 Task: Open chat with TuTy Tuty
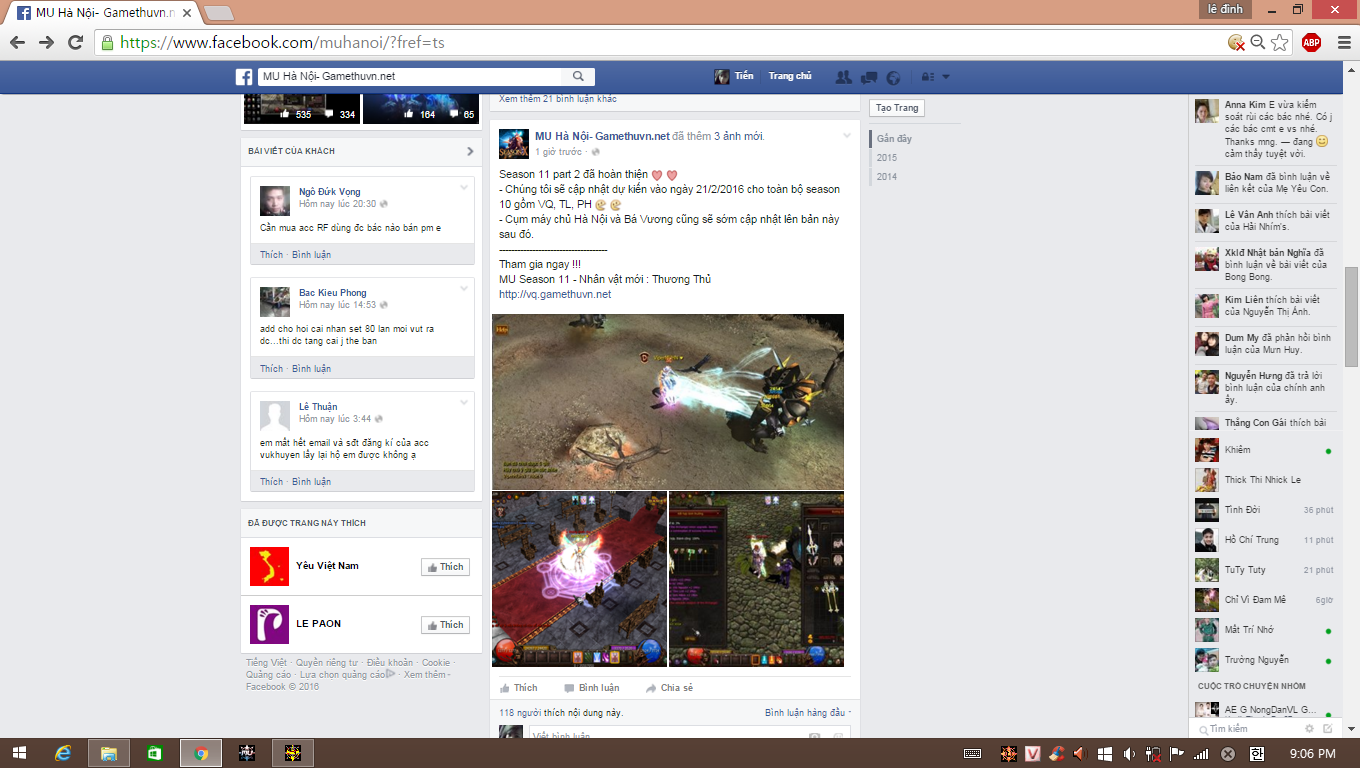tap(1263, 570)
